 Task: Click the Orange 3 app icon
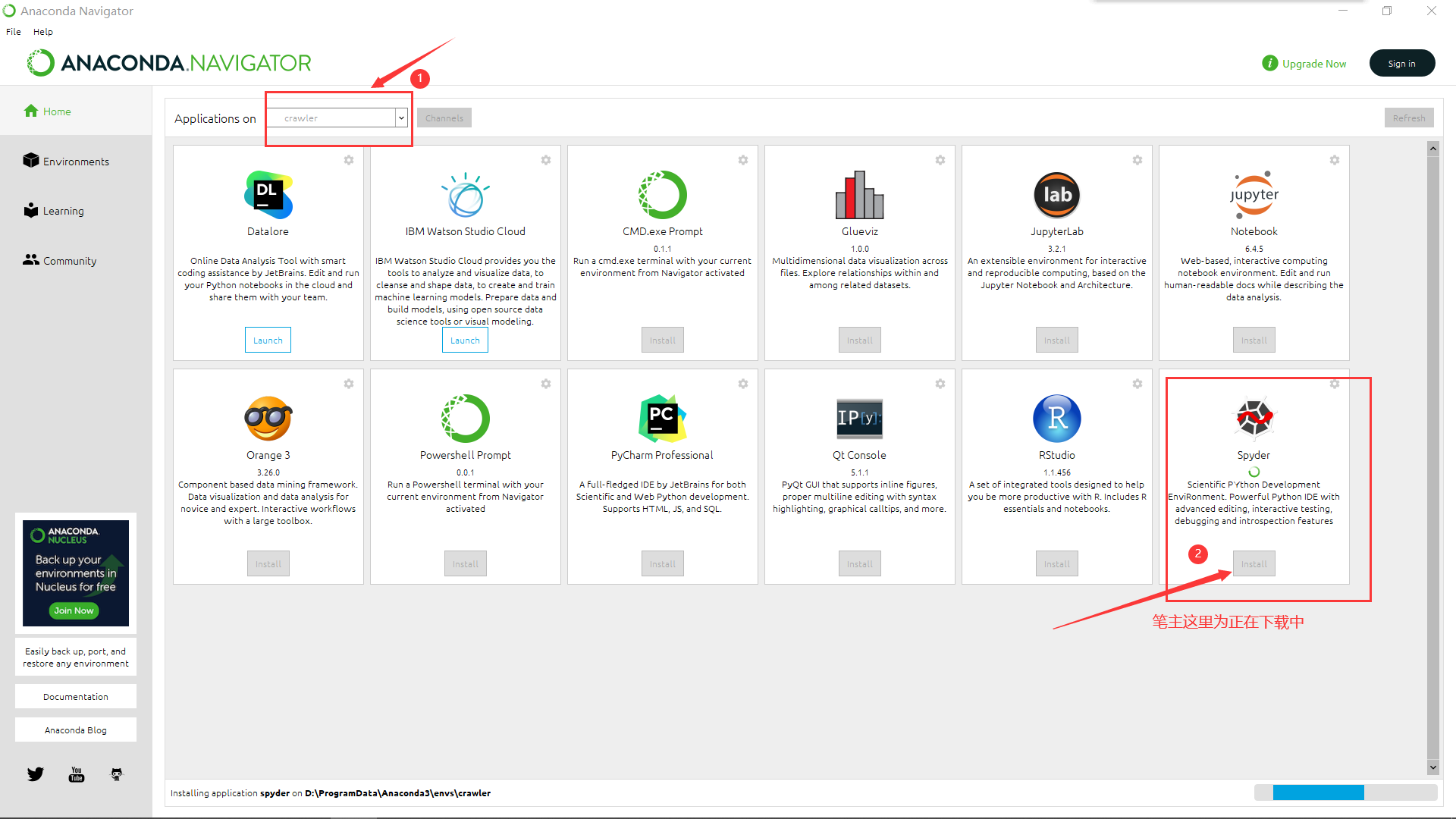[268, 418]
